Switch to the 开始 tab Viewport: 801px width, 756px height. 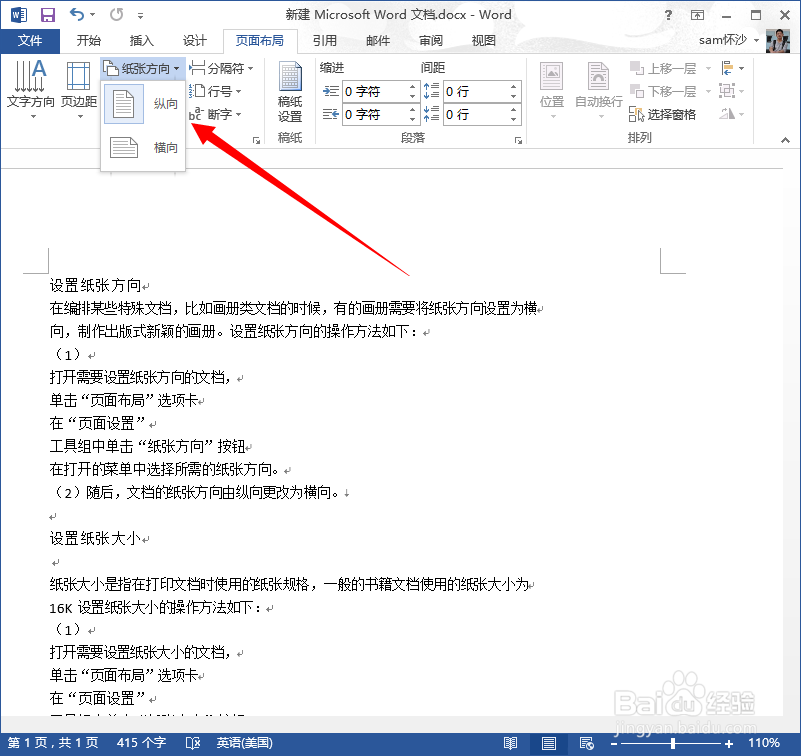click(x=88, y=40)
